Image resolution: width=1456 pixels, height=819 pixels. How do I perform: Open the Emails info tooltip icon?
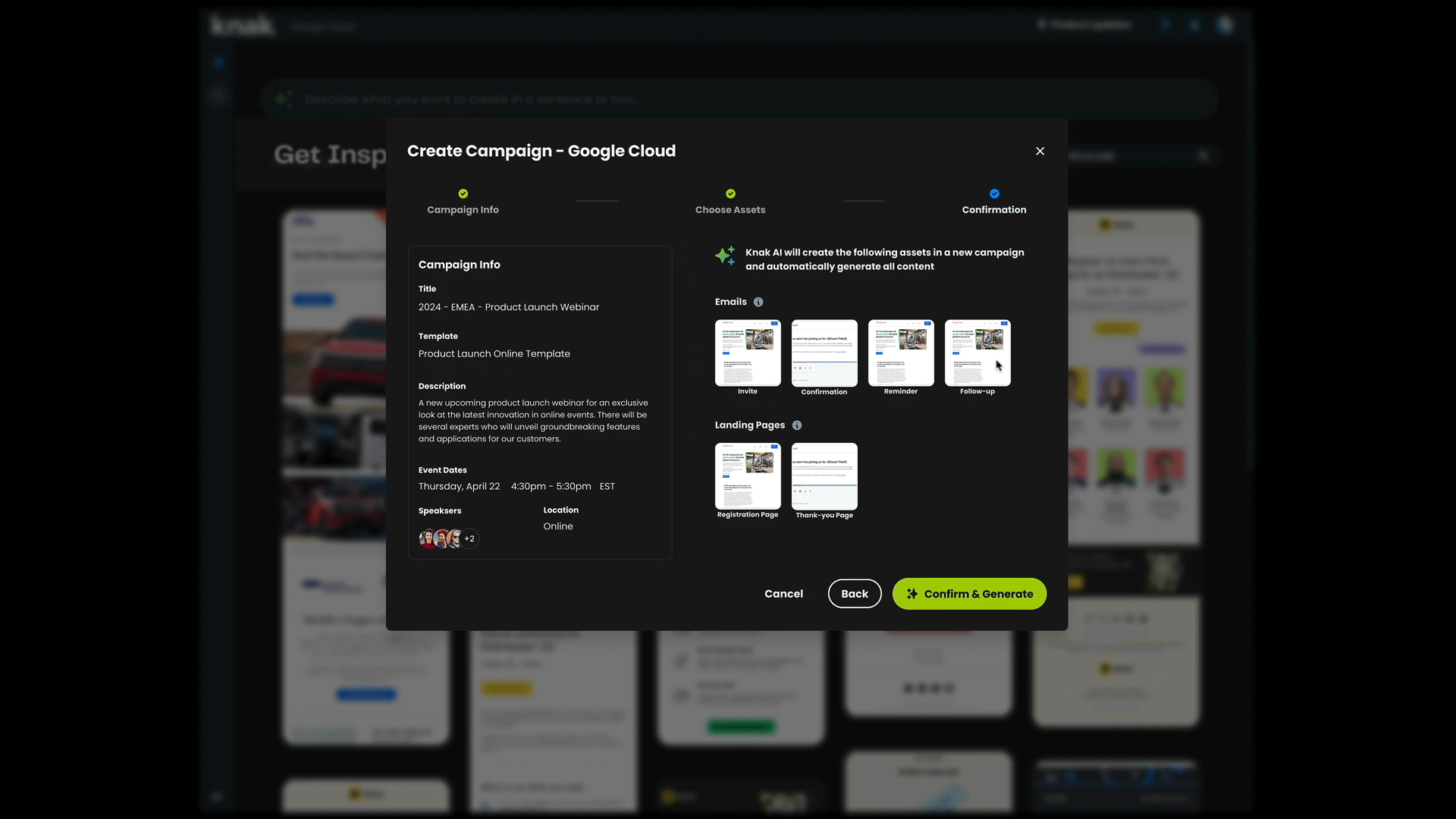[x=758, y=302]
